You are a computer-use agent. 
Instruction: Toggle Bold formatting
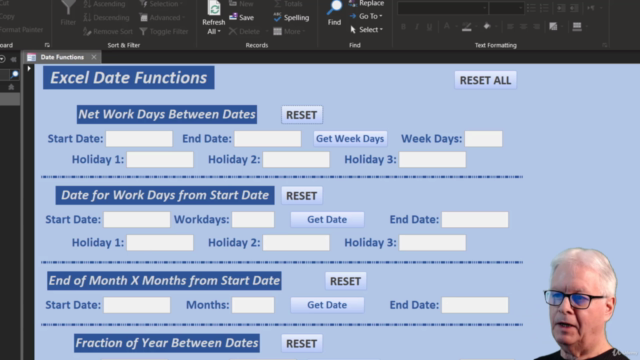(403, 27)
